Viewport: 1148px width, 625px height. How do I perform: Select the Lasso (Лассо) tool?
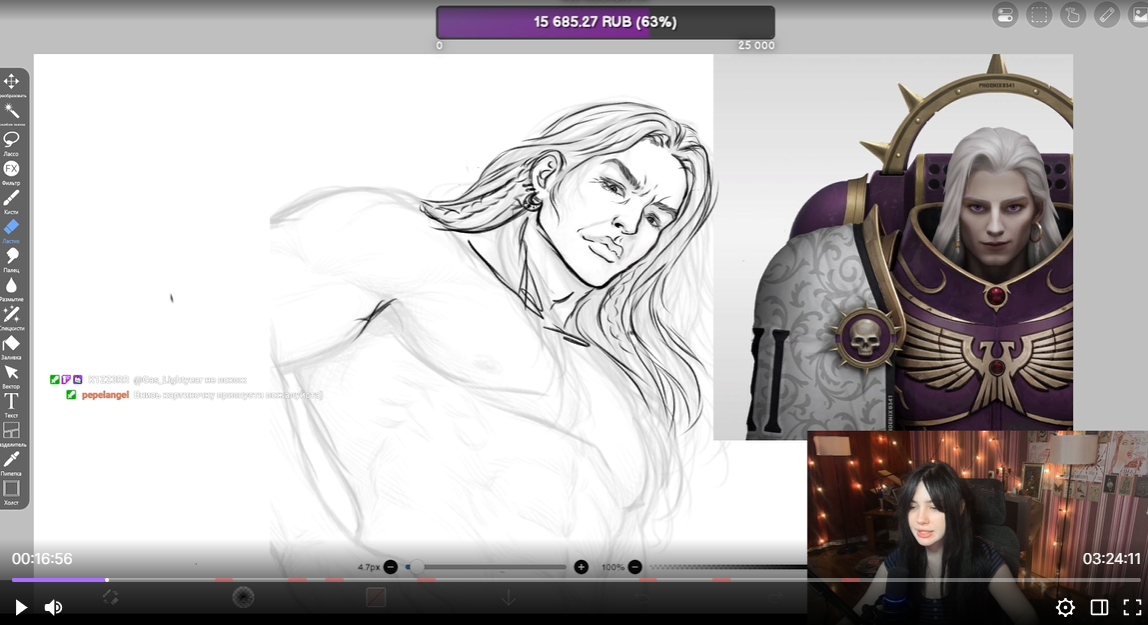12,139
